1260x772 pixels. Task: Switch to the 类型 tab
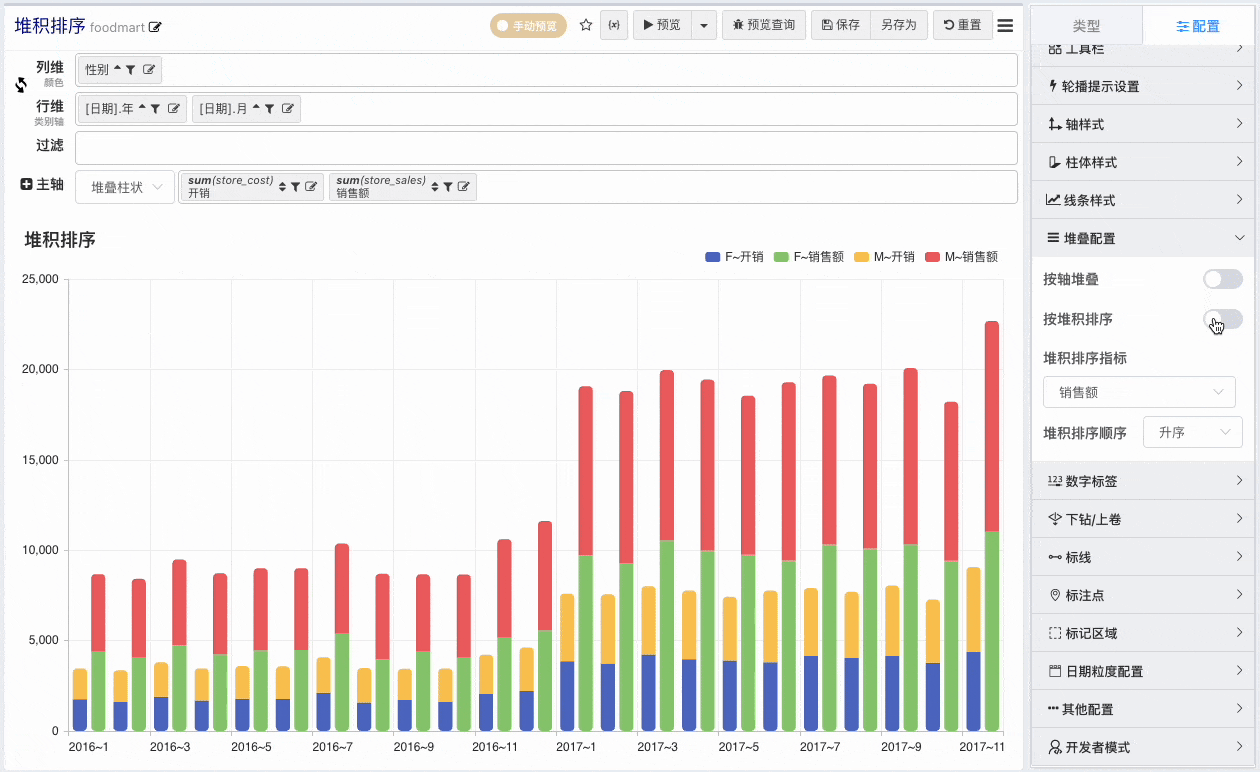coord(1087,25)
